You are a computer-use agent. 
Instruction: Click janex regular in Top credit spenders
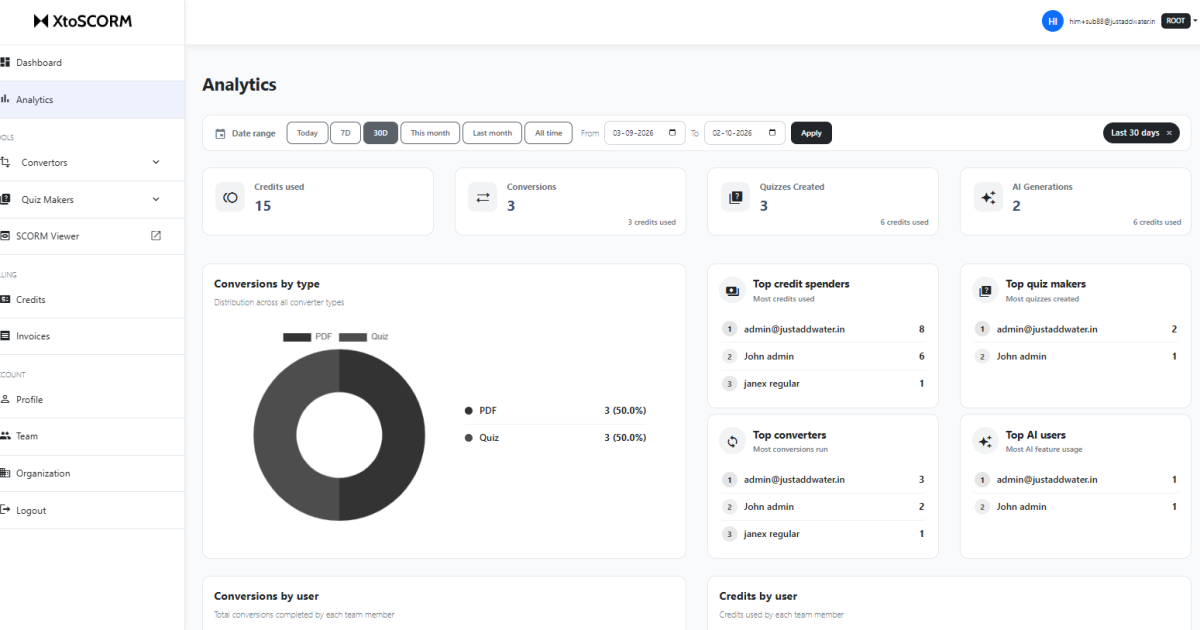pyautogui.click(x=771, y=383)
